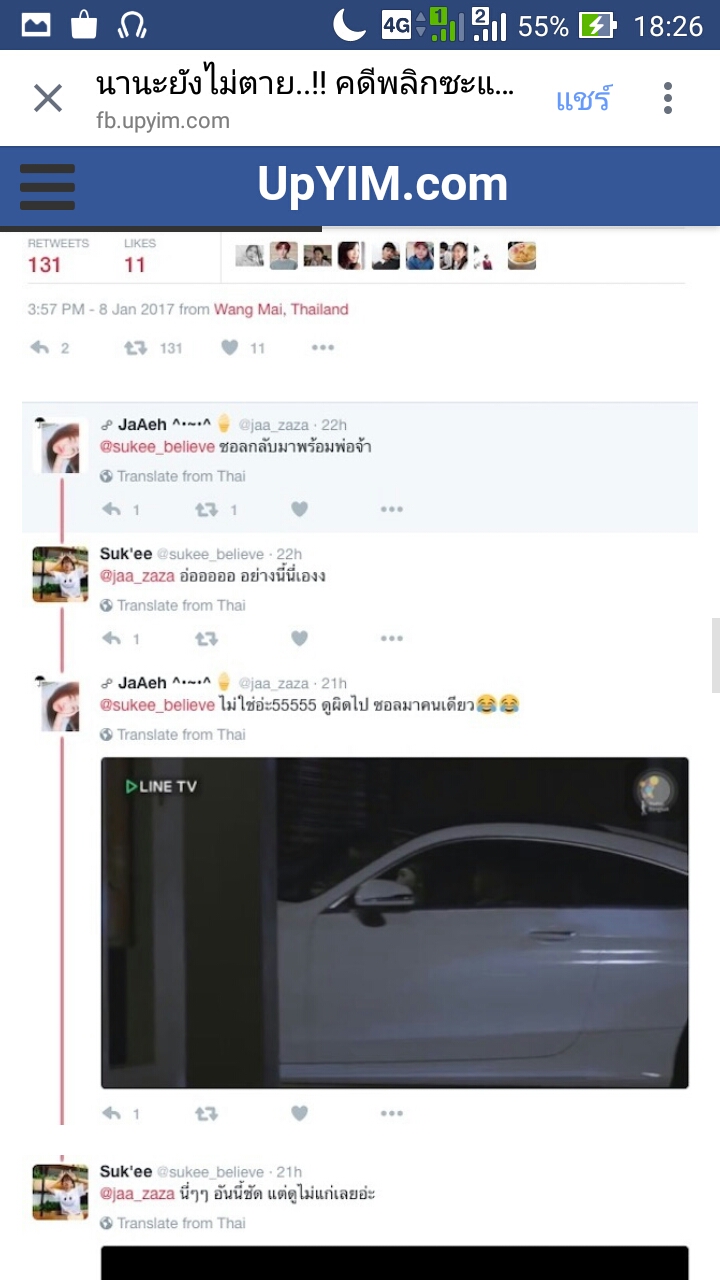Tap the UpYIM.com site title
The width and height of the screenshot is (720, 1280).
(x=383, y=185)
